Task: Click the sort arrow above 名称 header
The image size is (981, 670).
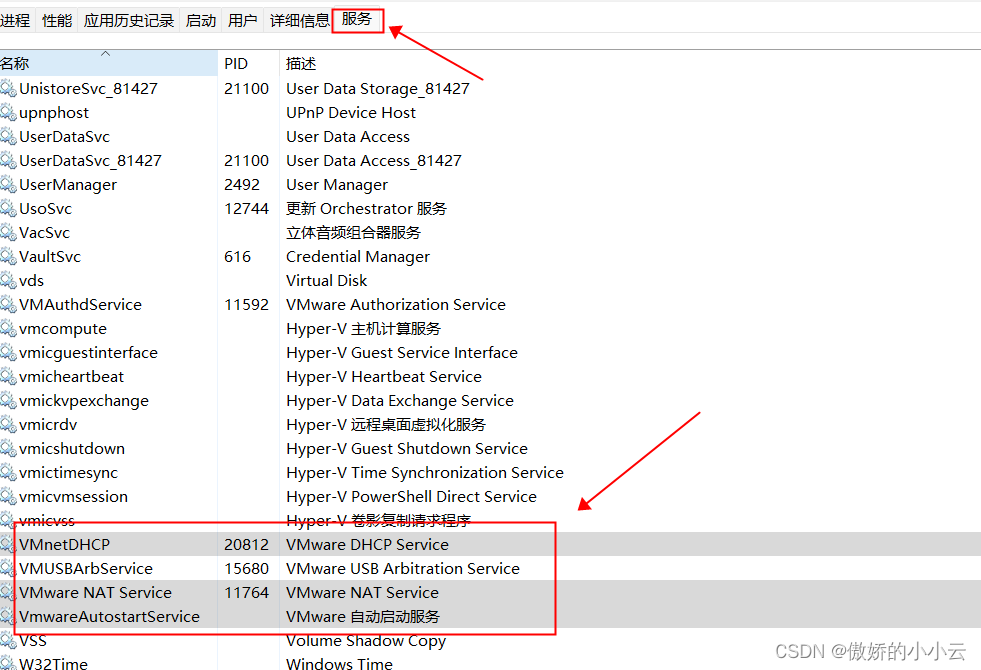Action: 106,54
